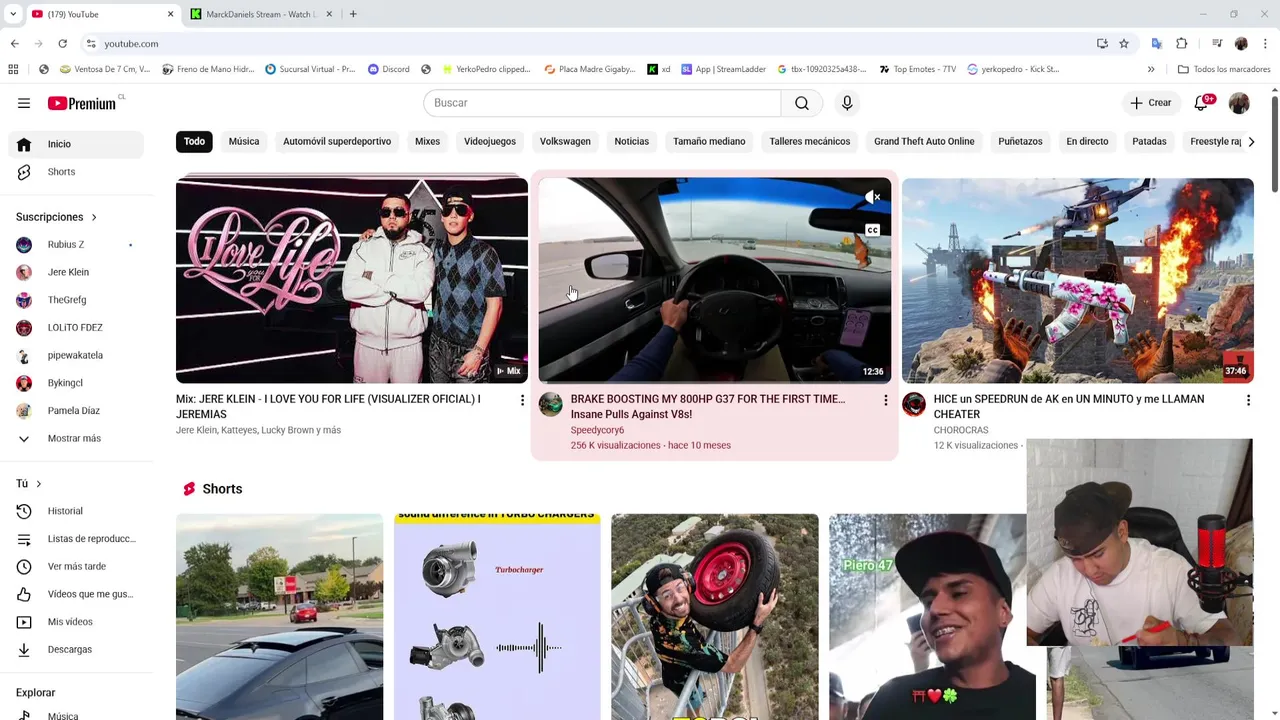The width and height of the screenshot is (1280, 720).
Task: Open Listas de reproducción in sidebar
Action: [x=76, y=539]
